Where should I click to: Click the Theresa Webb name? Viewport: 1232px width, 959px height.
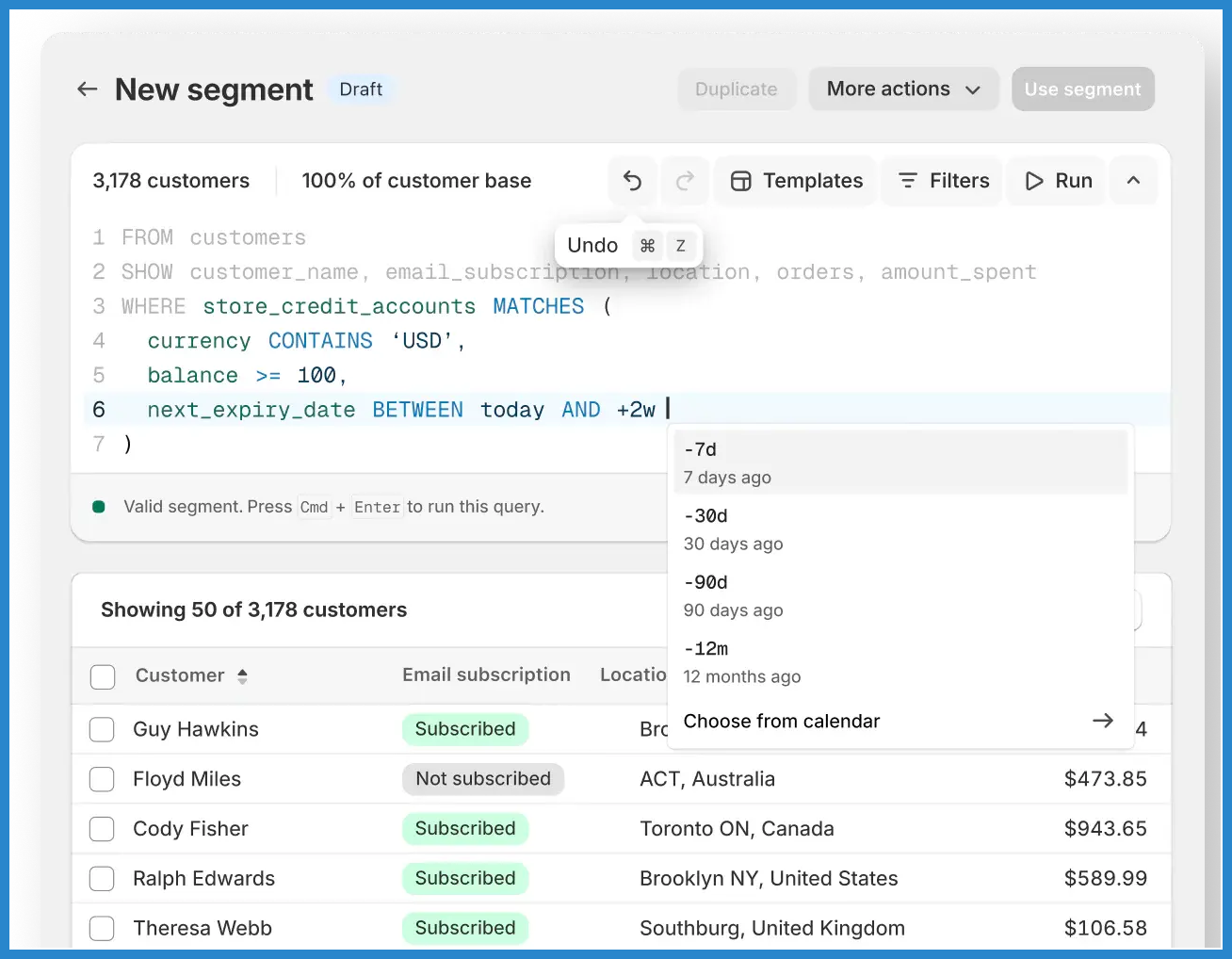coord(203,928)
